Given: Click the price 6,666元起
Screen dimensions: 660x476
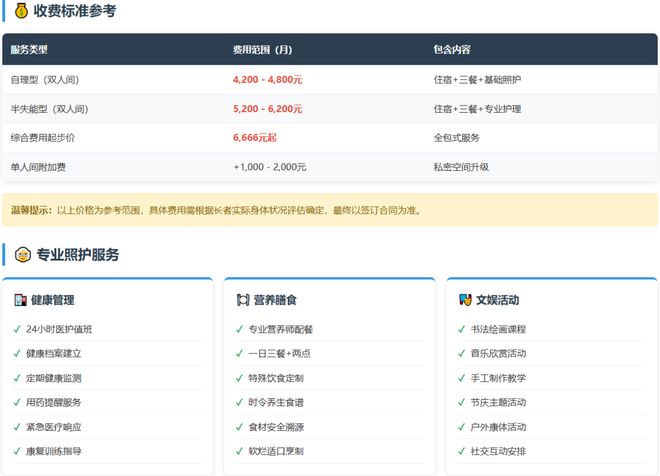Looking at the screenshot, I should tap(255, 138).
